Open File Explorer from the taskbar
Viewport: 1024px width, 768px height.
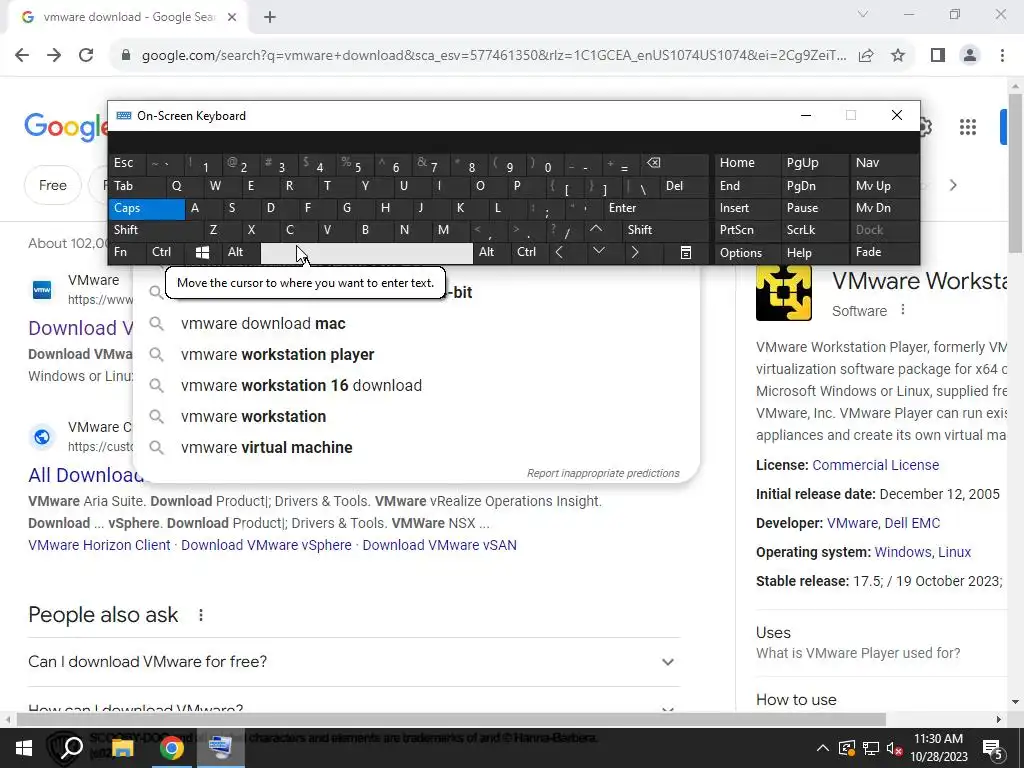(x=121, y=748)
